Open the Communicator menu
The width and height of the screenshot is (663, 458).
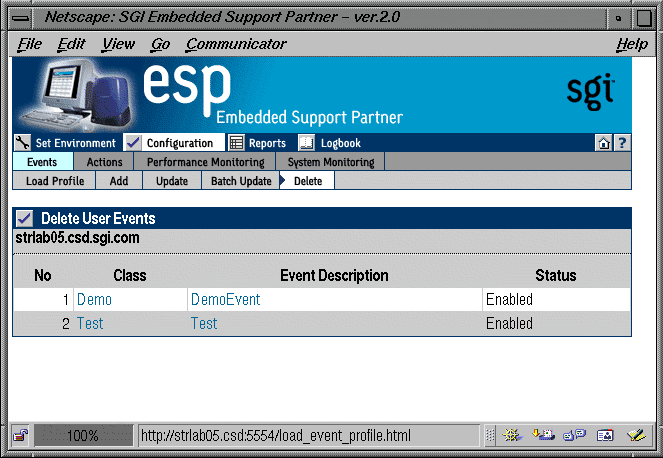(236, 44)
